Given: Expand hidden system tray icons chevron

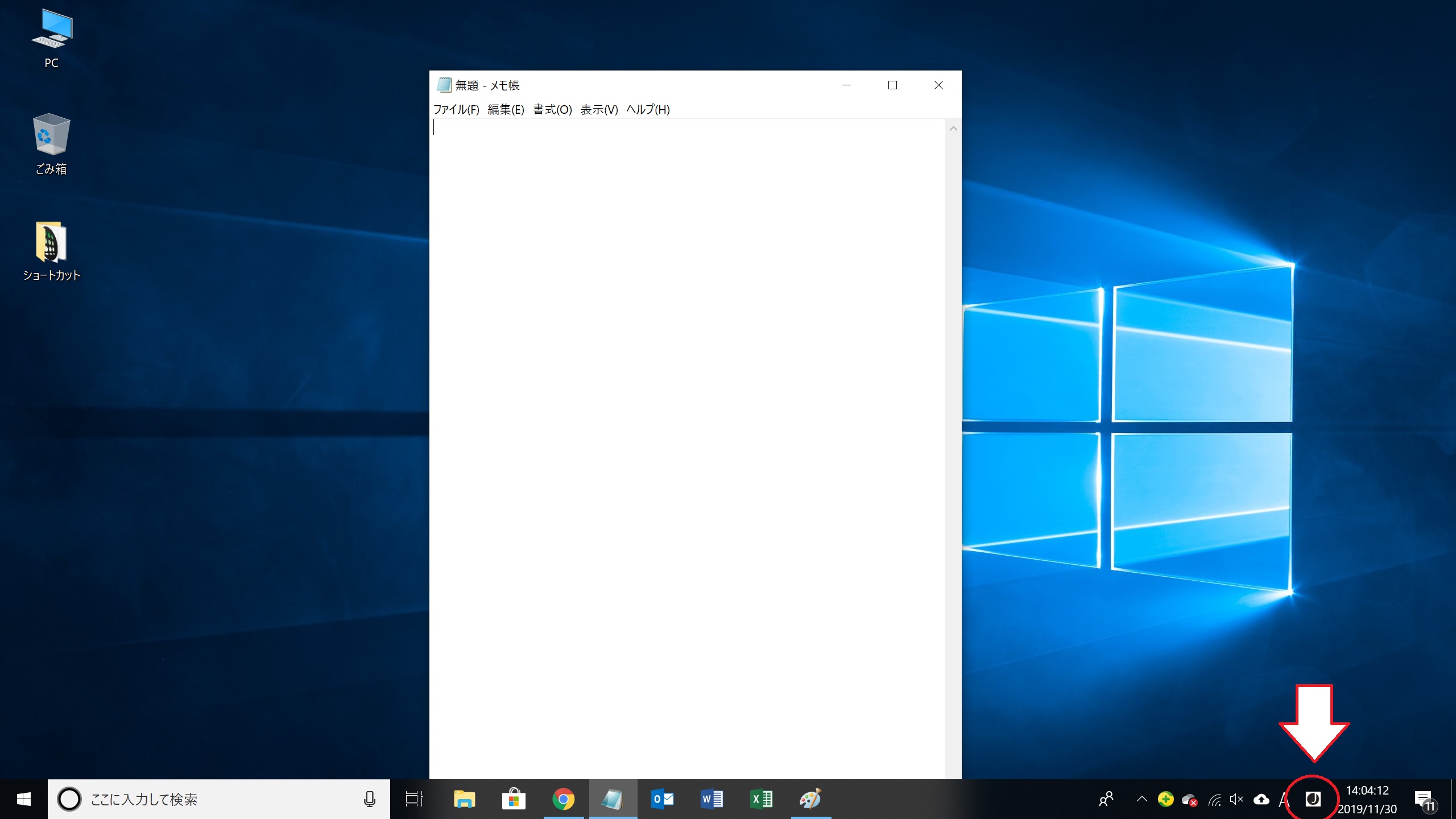Looking at the screenshot, I should click(1141, 799).
